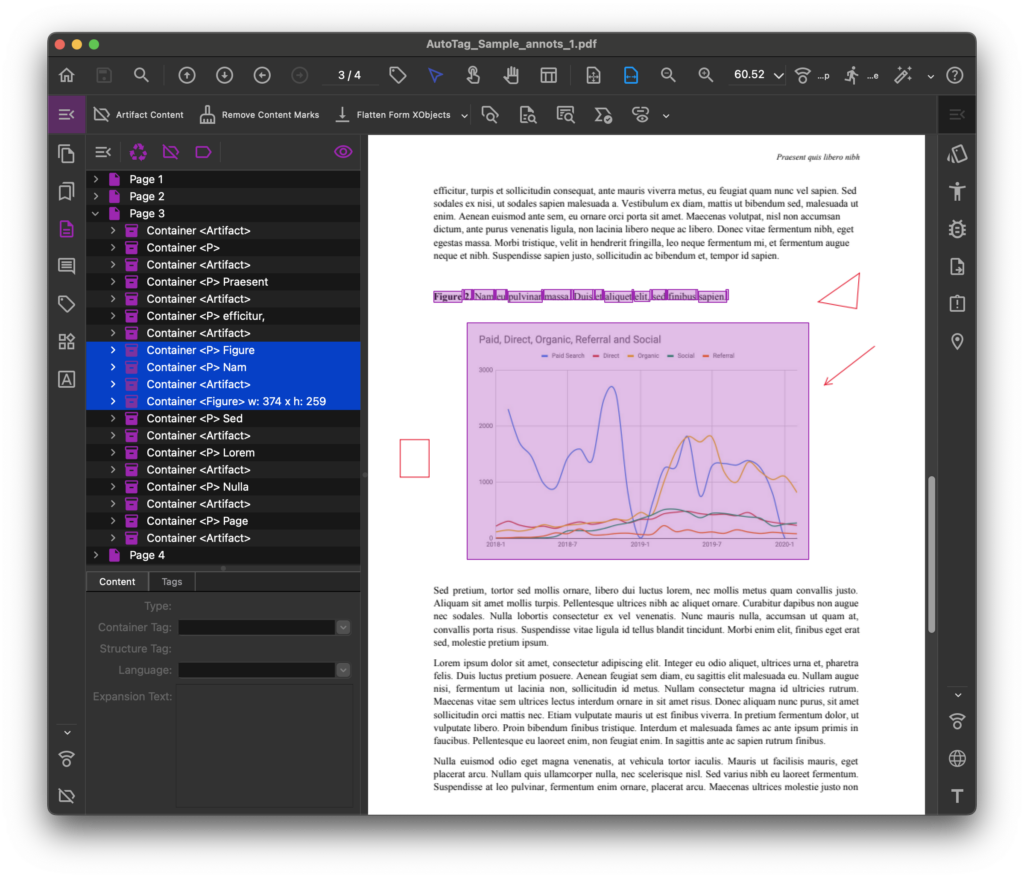Expand the Page 4 tree node

point(96,555)
